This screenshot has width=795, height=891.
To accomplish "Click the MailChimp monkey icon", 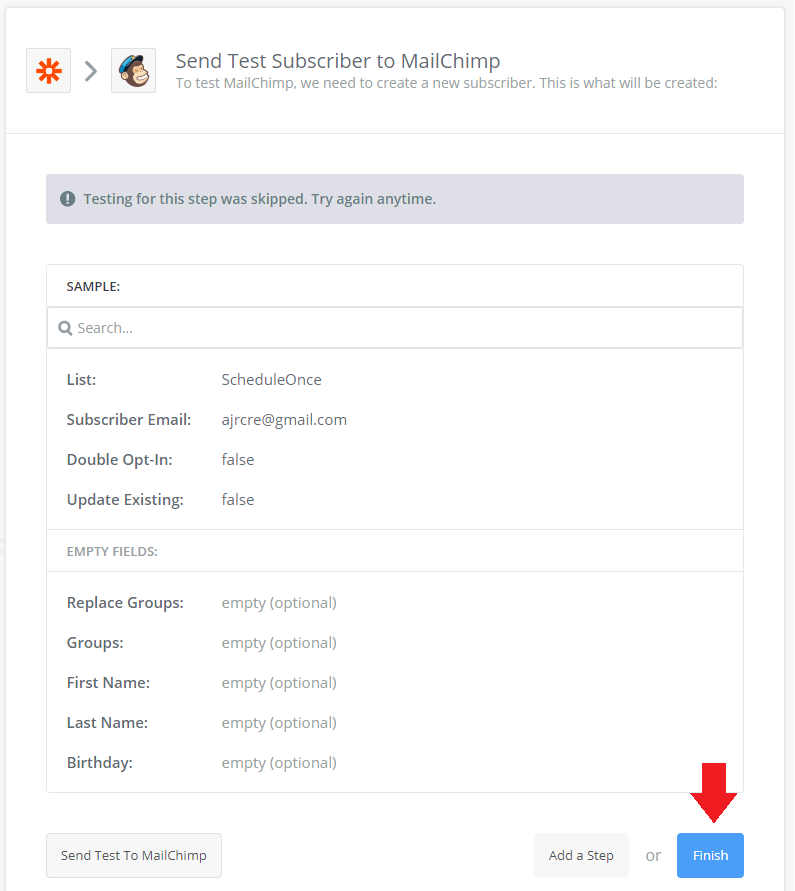I will (x=133, y=71).
